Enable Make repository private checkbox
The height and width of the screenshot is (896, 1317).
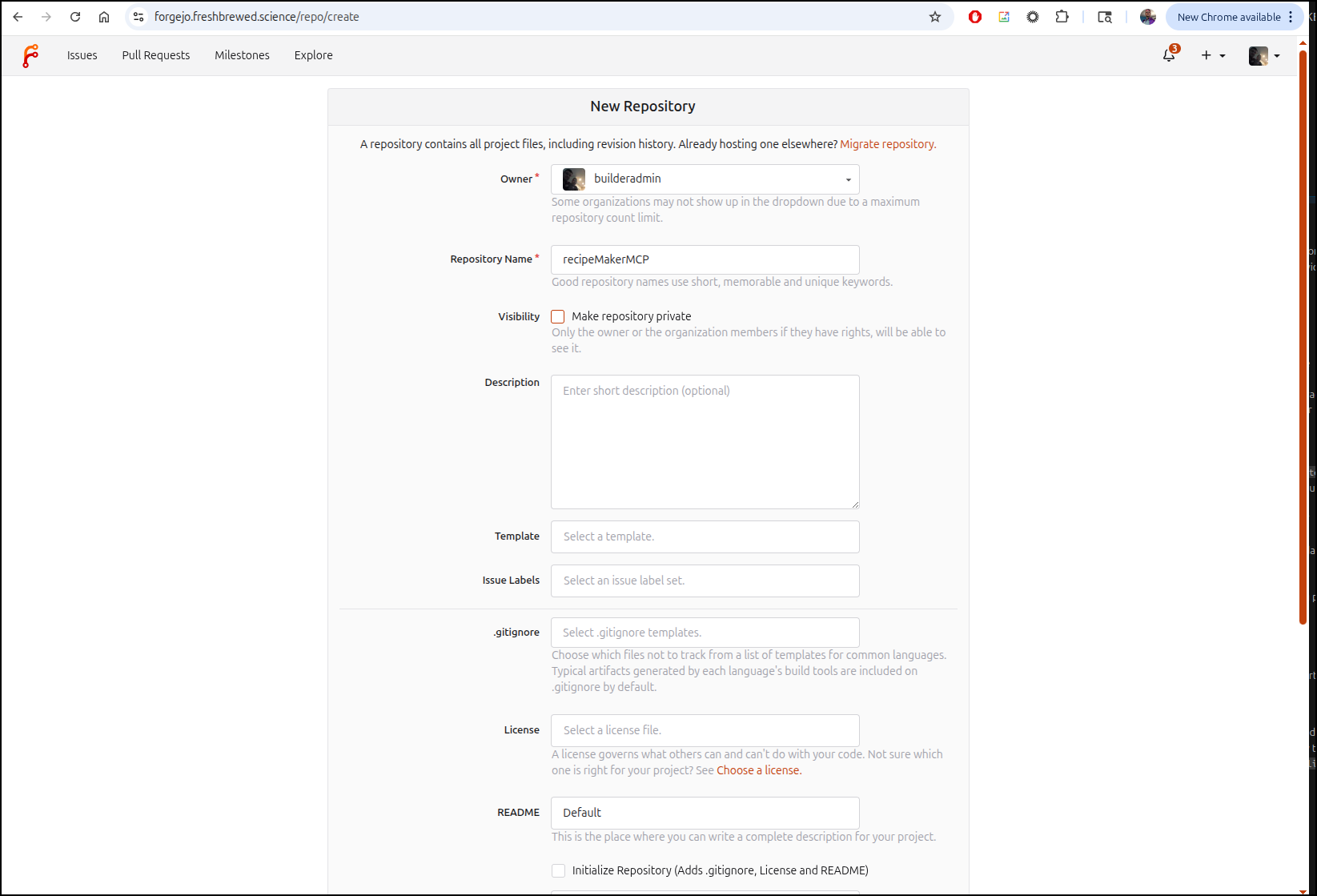click(558, 316)
